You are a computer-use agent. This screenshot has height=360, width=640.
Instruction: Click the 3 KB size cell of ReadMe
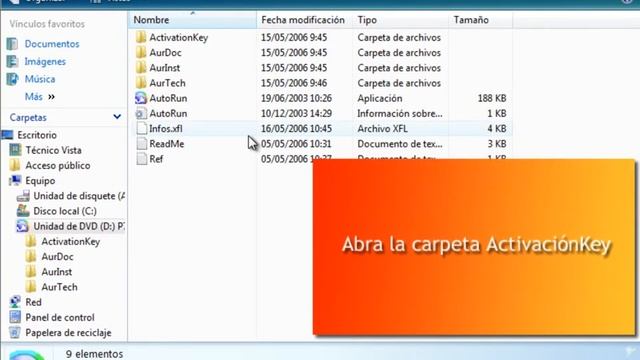coord(497,143)
